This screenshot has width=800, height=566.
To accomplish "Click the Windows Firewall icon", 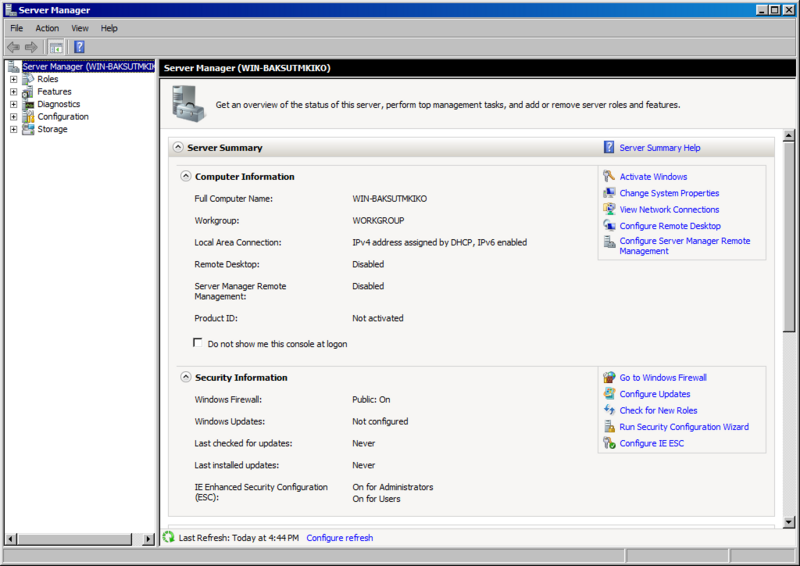I will [609, 378].
